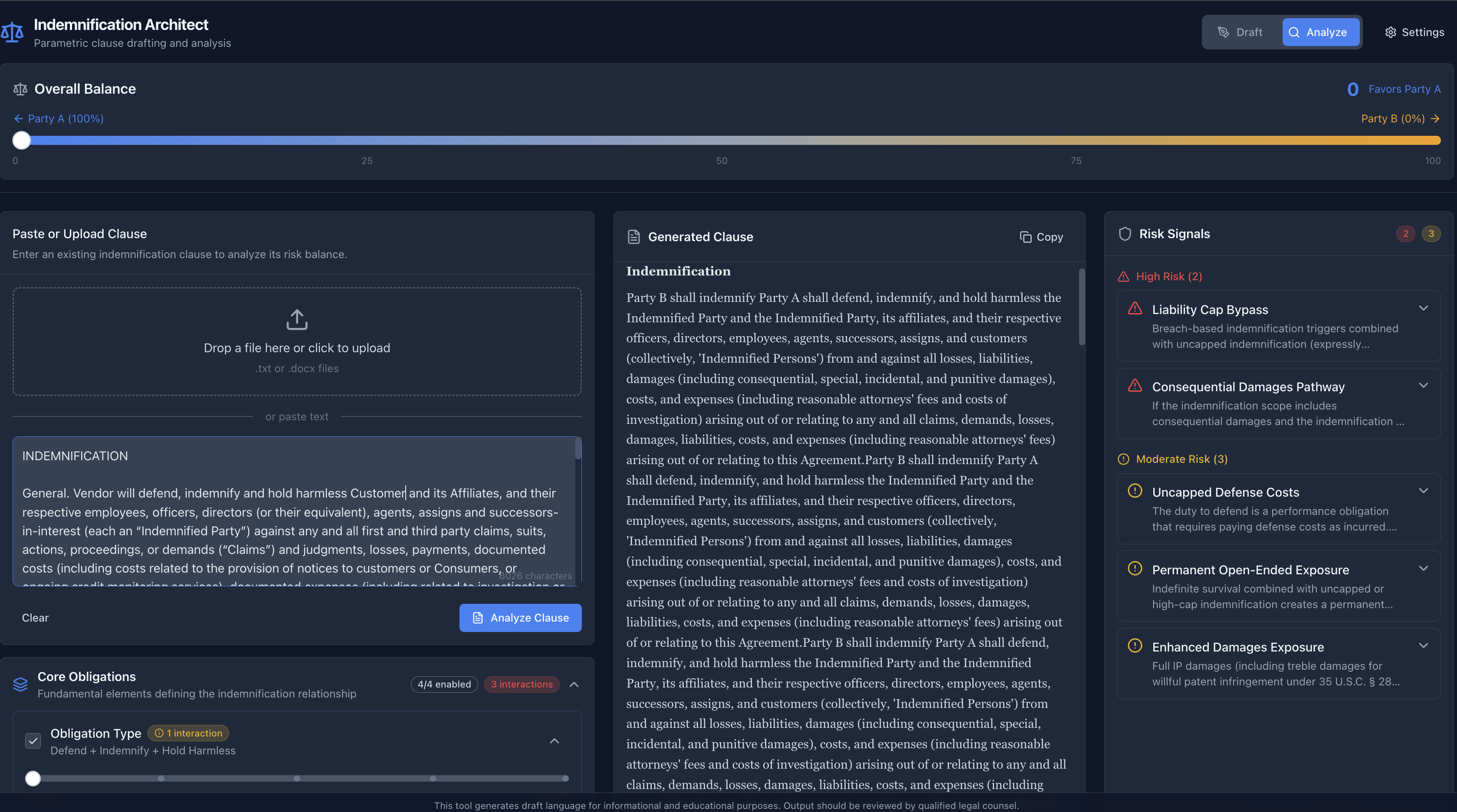Click the 3 interactions badge
This screenshot has width=1457, height=812.
[x=522, y=684]
